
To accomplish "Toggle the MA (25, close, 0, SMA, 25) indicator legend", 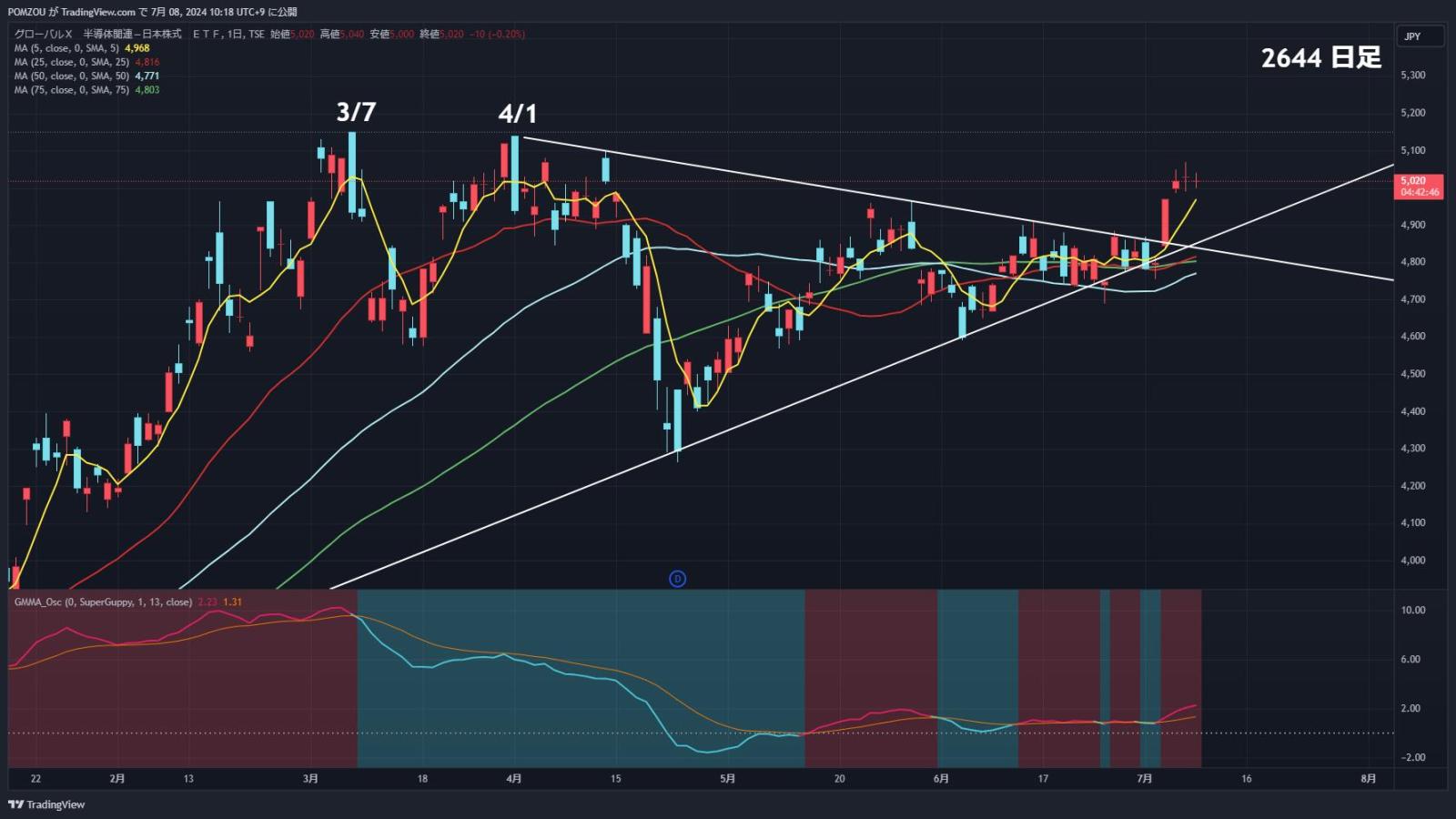I will tap(72, 62).
